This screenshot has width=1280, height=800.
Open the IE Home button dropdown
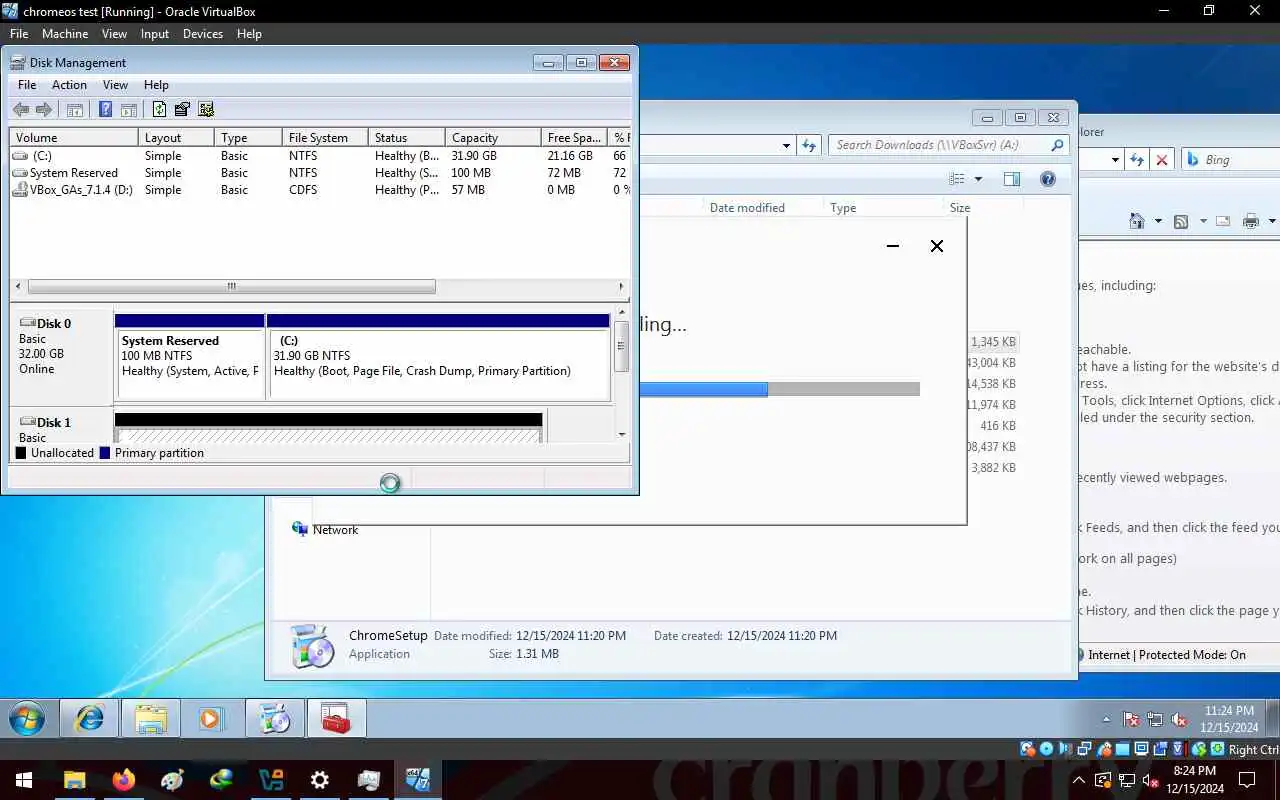pyautogui.click(x=1158, y=221)
